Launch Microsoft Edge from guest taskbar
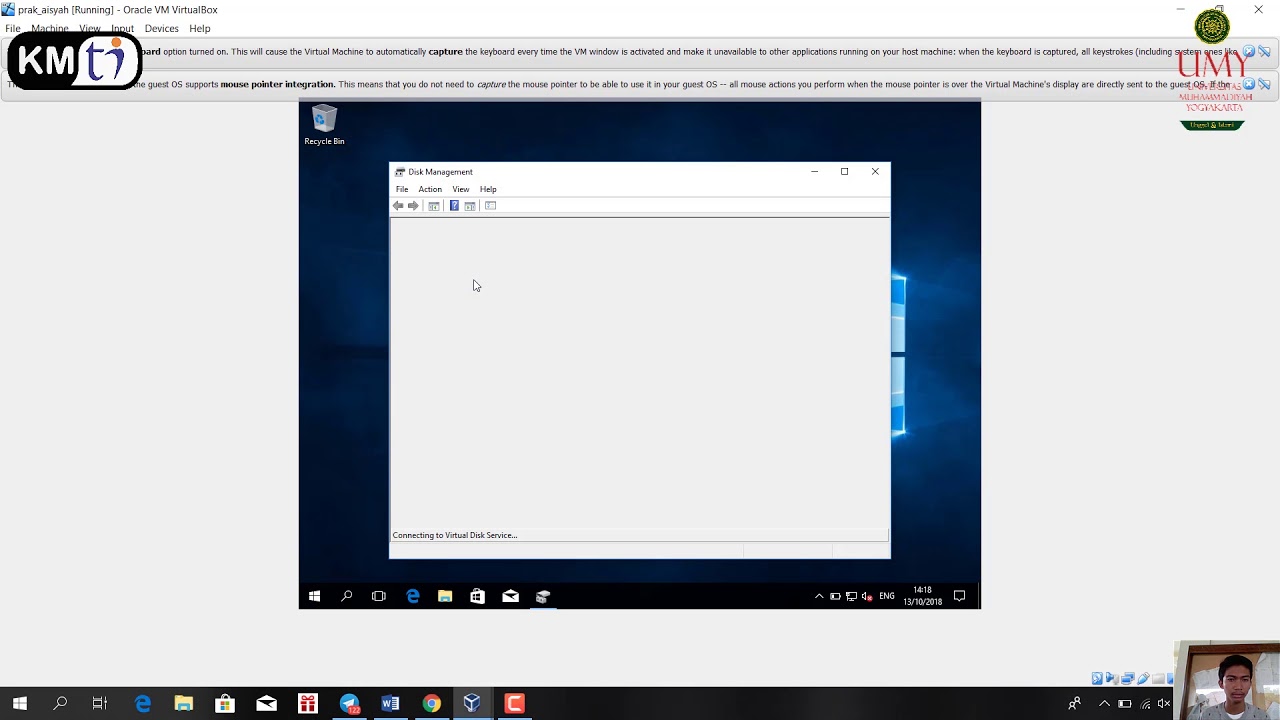Viewport: 1280px width, 720px height. tap(412, 596)
